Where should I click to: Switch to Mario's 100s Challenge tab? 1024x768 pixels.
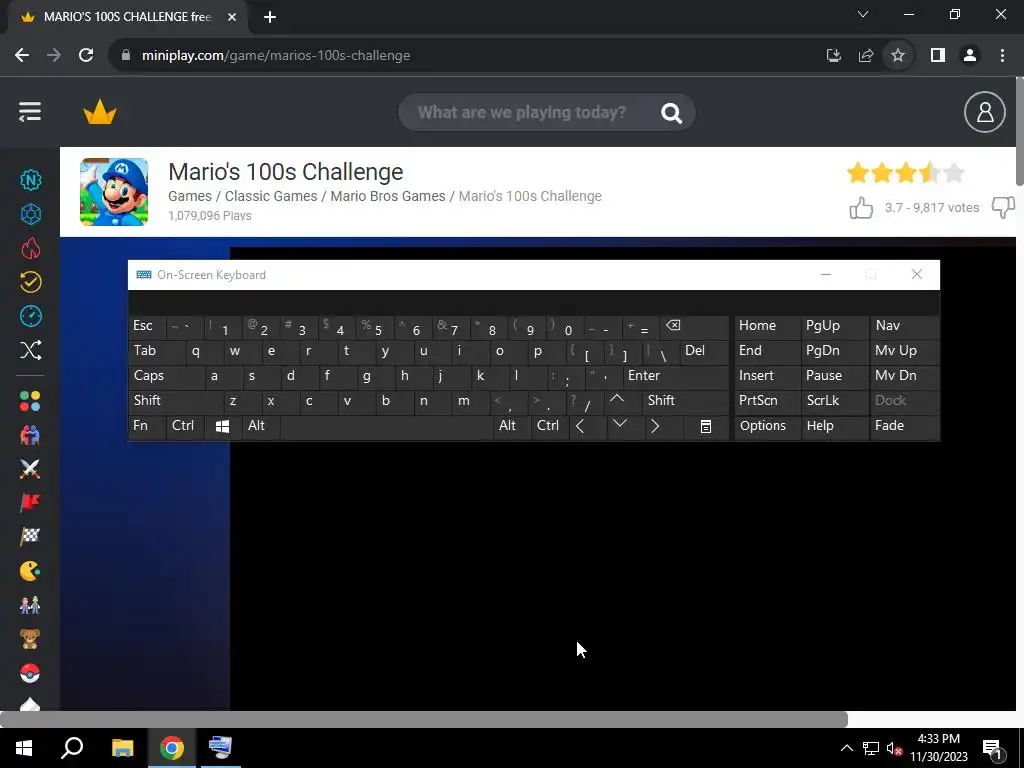click(127, 17)
